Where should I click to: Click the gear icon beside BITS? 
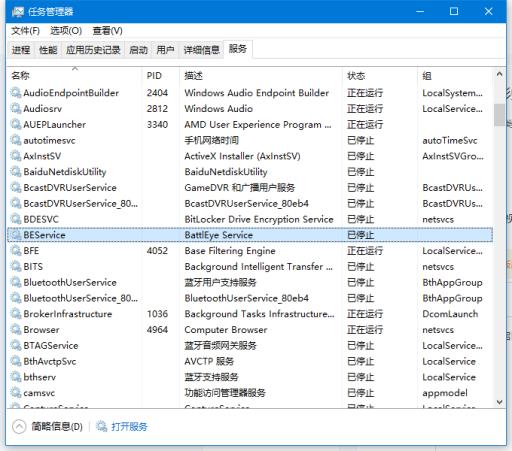(x=16, y=266)
